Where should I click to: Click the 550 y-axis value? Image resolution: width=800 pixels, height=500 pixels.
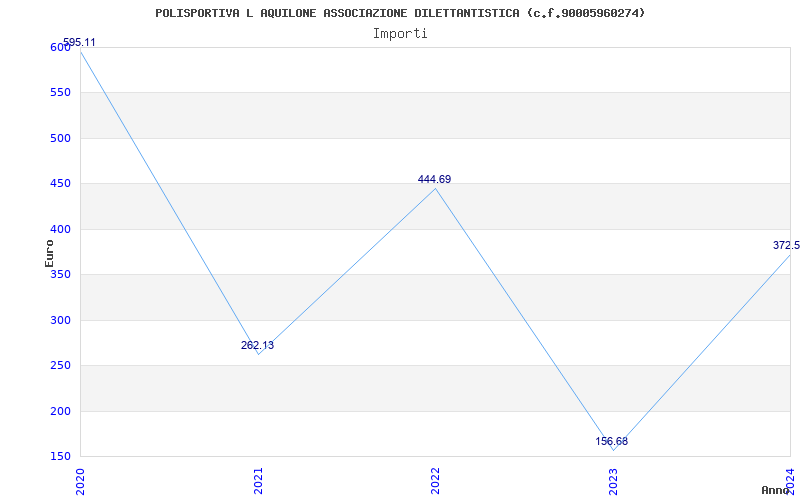(x=60, y=93)
